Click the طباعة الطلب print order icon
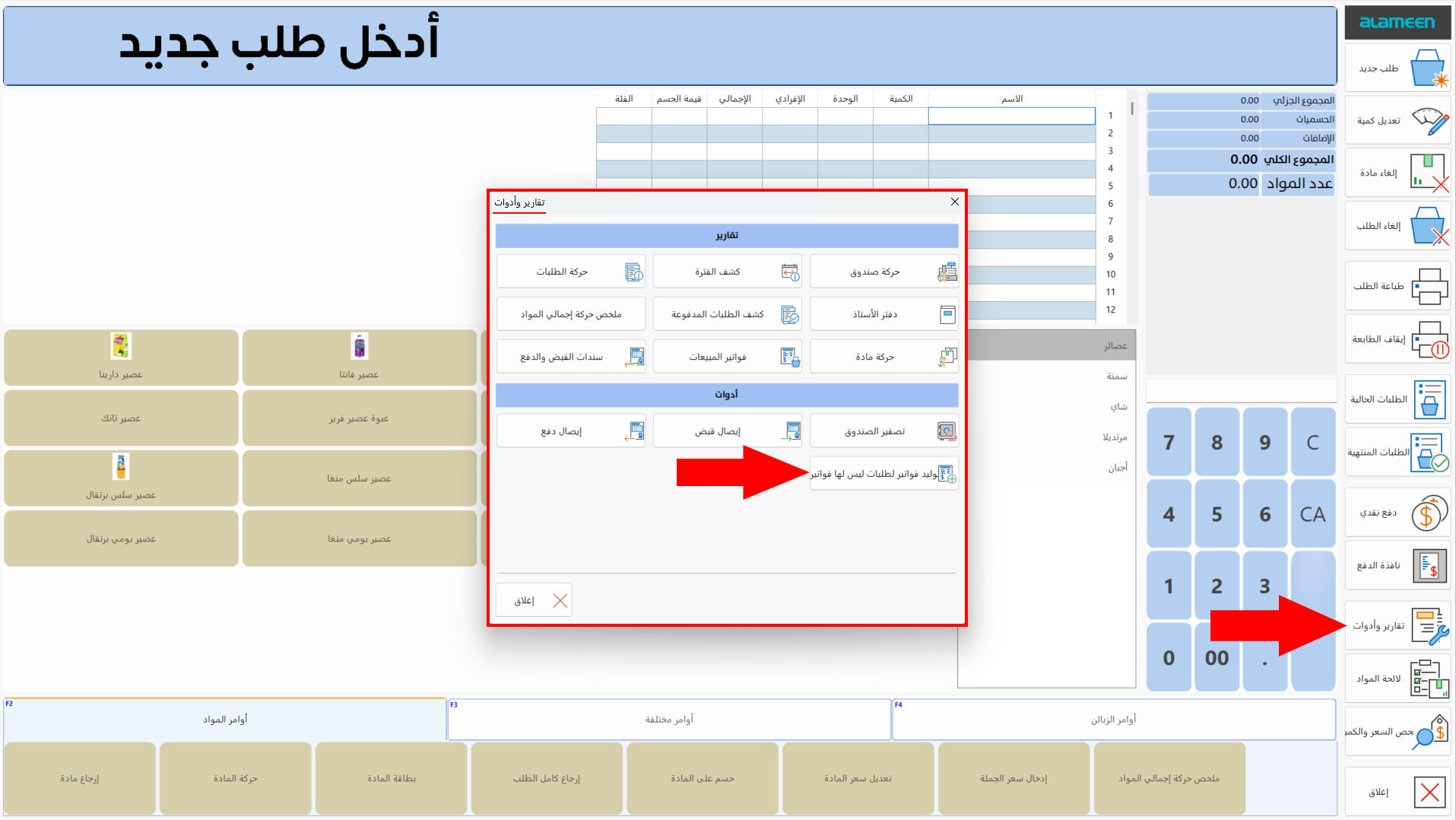This screenshot has height=820, width=1456. coord(1429,286)
